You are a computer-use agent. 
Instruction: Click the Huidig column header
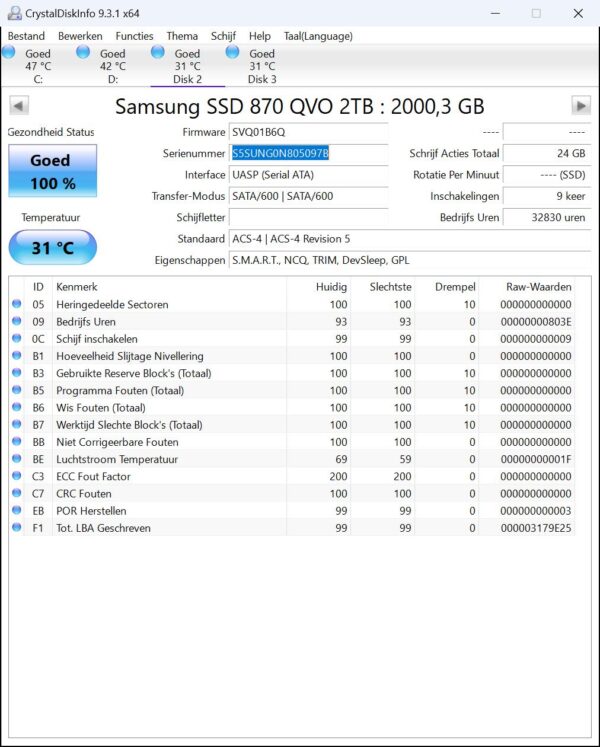319,287
